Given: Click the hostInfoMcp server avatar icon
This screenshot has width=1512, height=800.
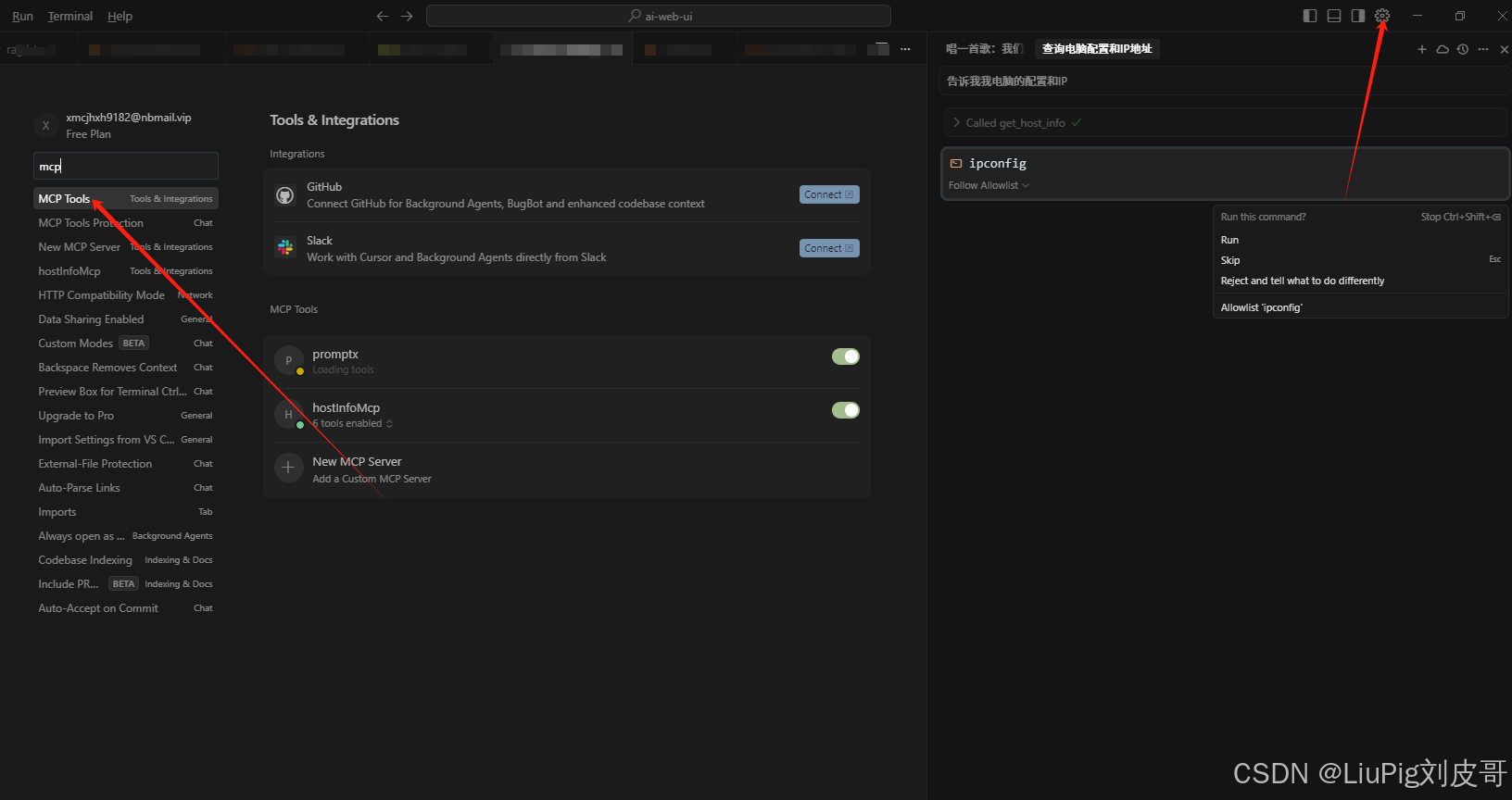Looking at the screenshot, I should 289,414.
